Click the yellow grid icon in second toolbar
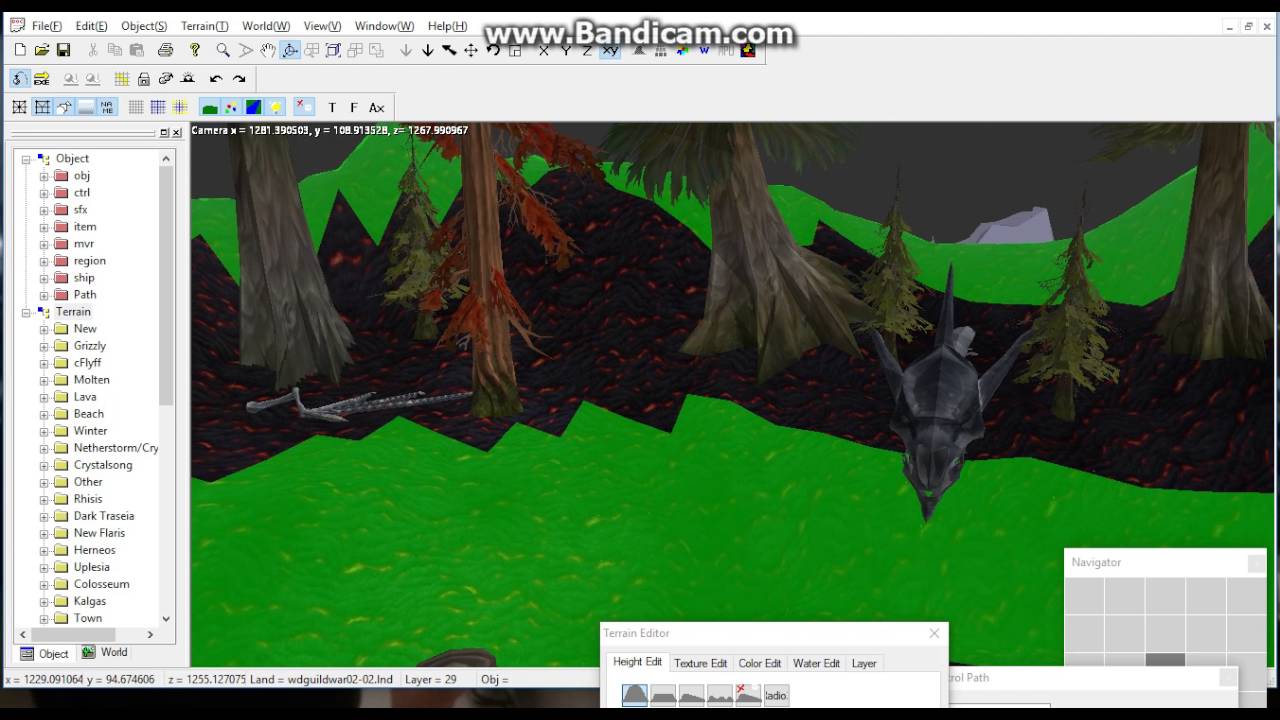This screenshot has height=720, width=1280. point(121,79)
